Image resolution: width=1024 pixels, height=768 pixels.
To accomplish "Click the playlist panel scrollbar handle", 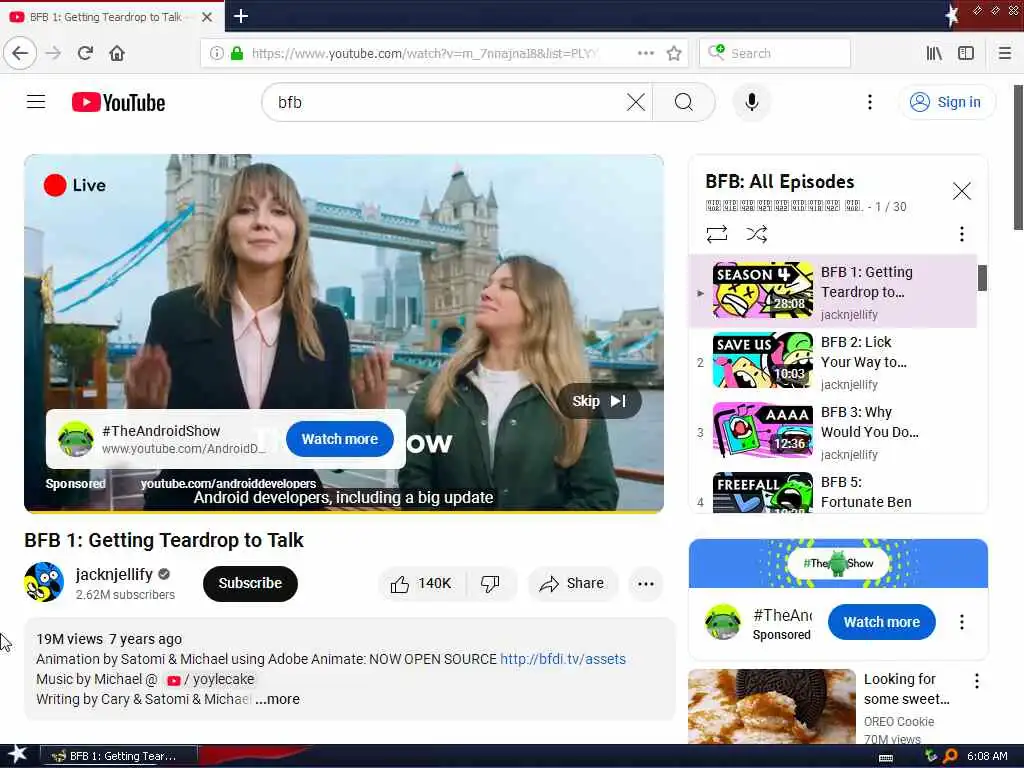I will [x=982, y=278].
